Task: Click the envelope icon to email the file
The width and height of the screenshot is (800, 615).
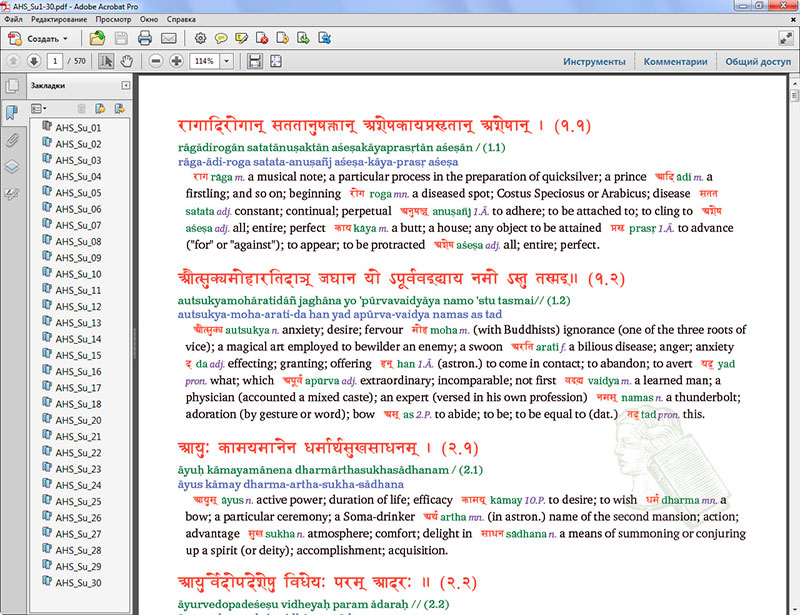Action: coord(169,38)
